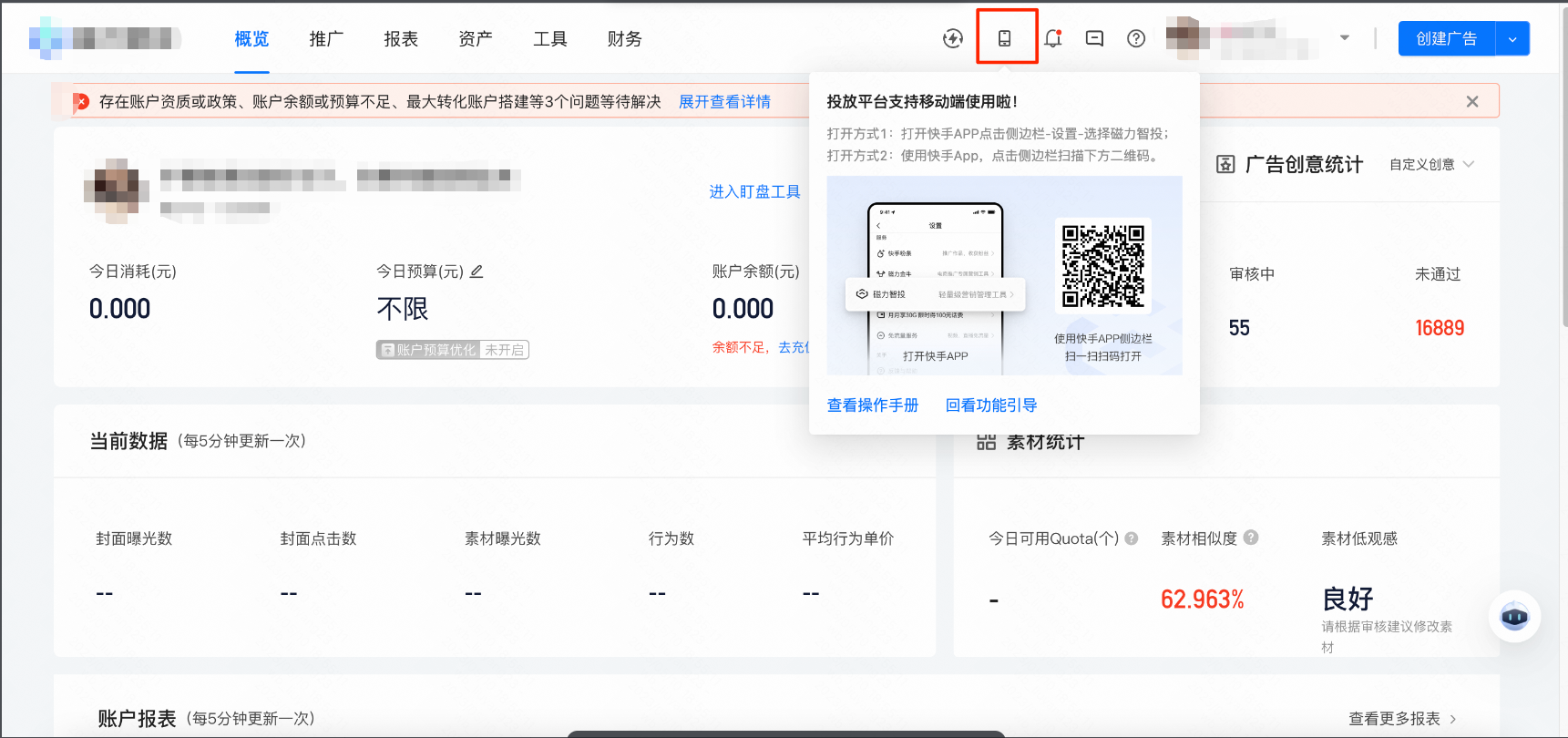Open 查看操作手册 link
The height and width of the screenshot is (738, 1568).
(x=873, y=405)
